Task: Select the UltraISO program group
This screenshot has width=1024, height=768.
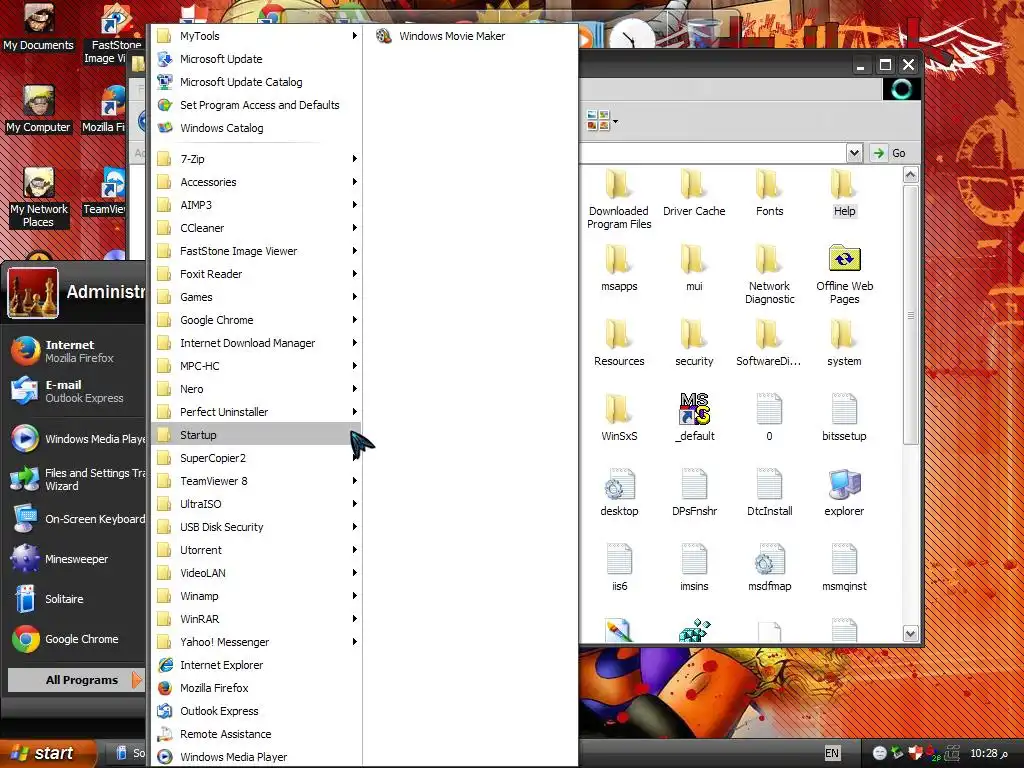Action: (257, 504)
